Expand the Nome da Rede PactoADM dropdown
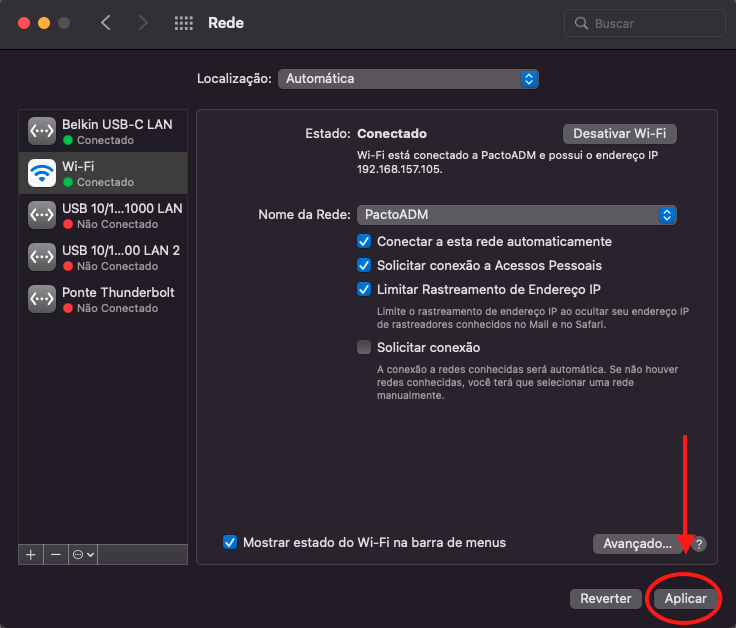Image resolution: width=736 pixels, height=628 pixels. [x=517, y=214]
